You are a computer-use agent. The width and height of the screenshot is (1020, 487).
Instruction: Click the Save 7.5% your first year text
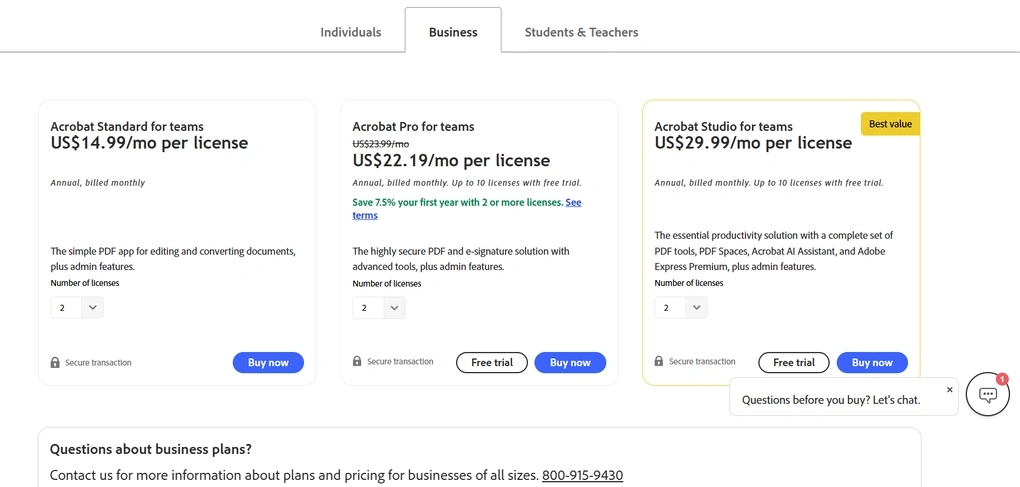pyautogui.click(x=457, y=202)
